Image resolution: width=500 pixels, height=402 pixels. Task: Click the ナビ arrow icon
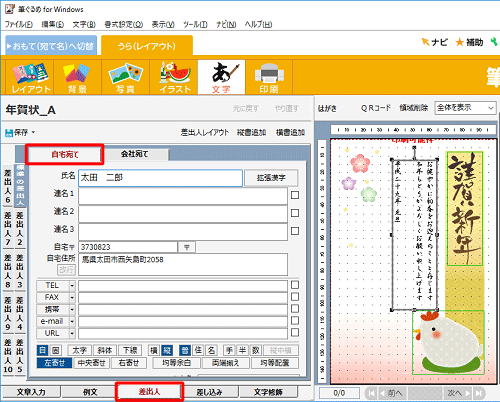(x=425, y=42)
